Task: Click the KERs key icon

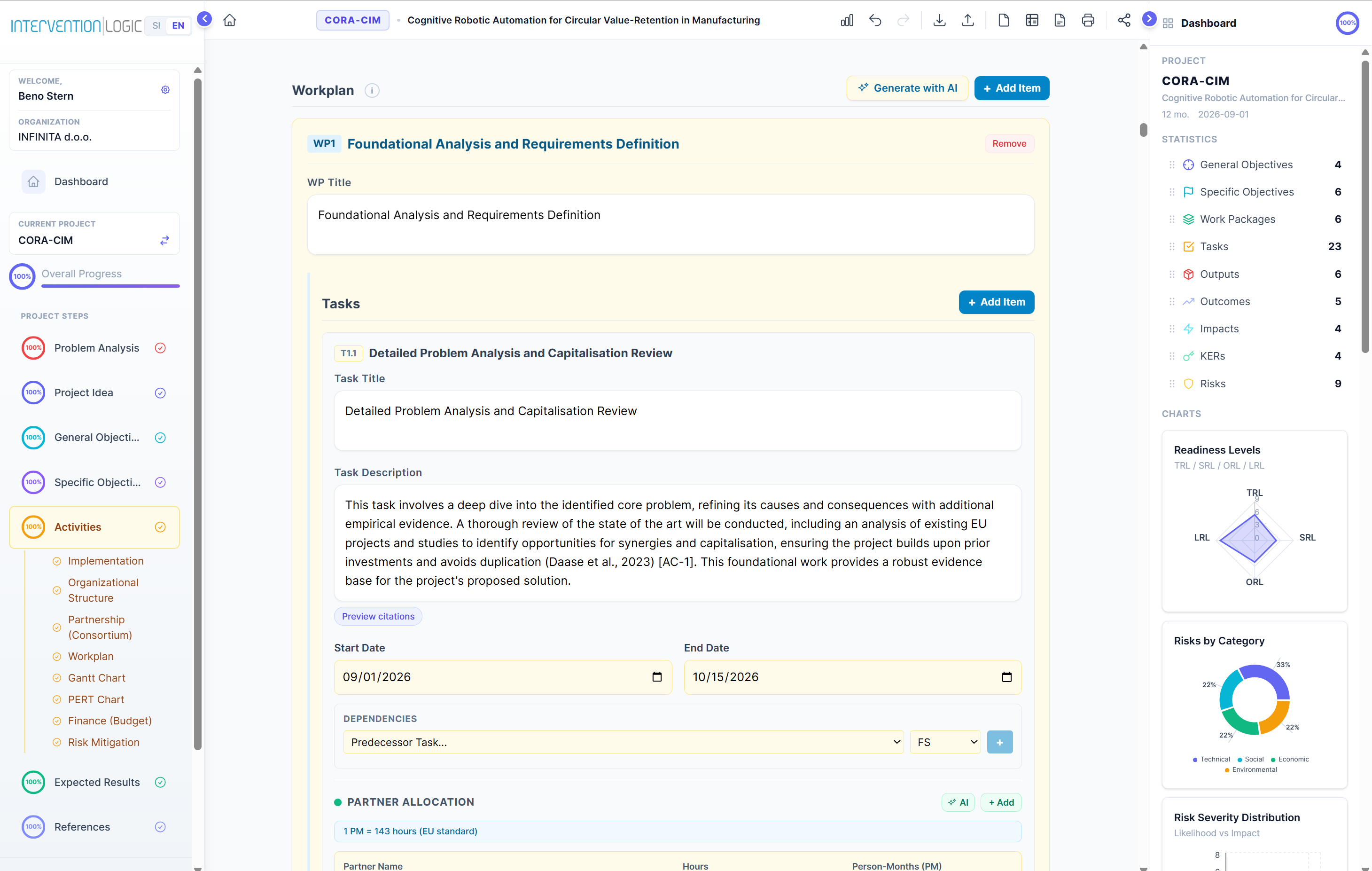Action: [x=1189, y=356]
